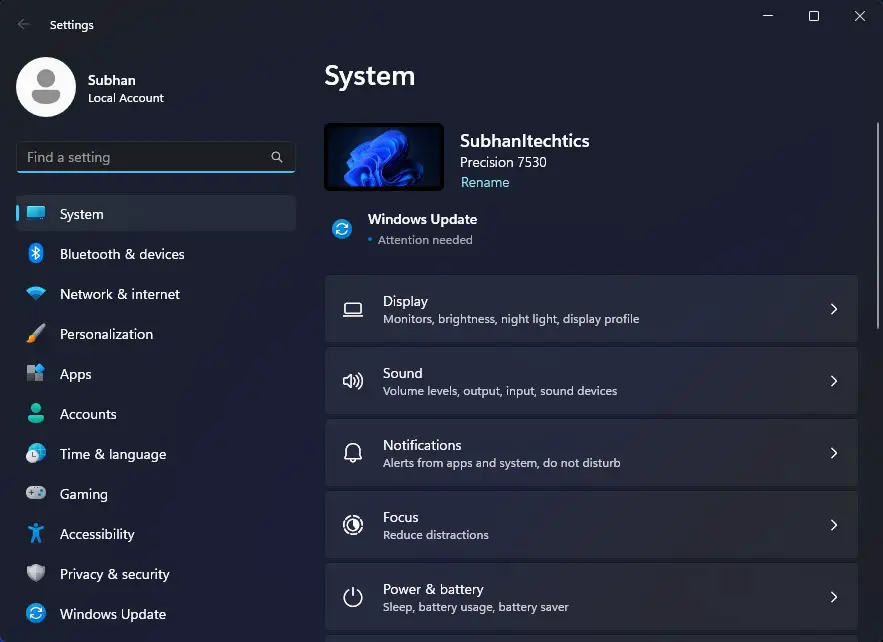Click the Focus target icon
The height and width of the screenshot is (642, 883).
coord(353,525)
